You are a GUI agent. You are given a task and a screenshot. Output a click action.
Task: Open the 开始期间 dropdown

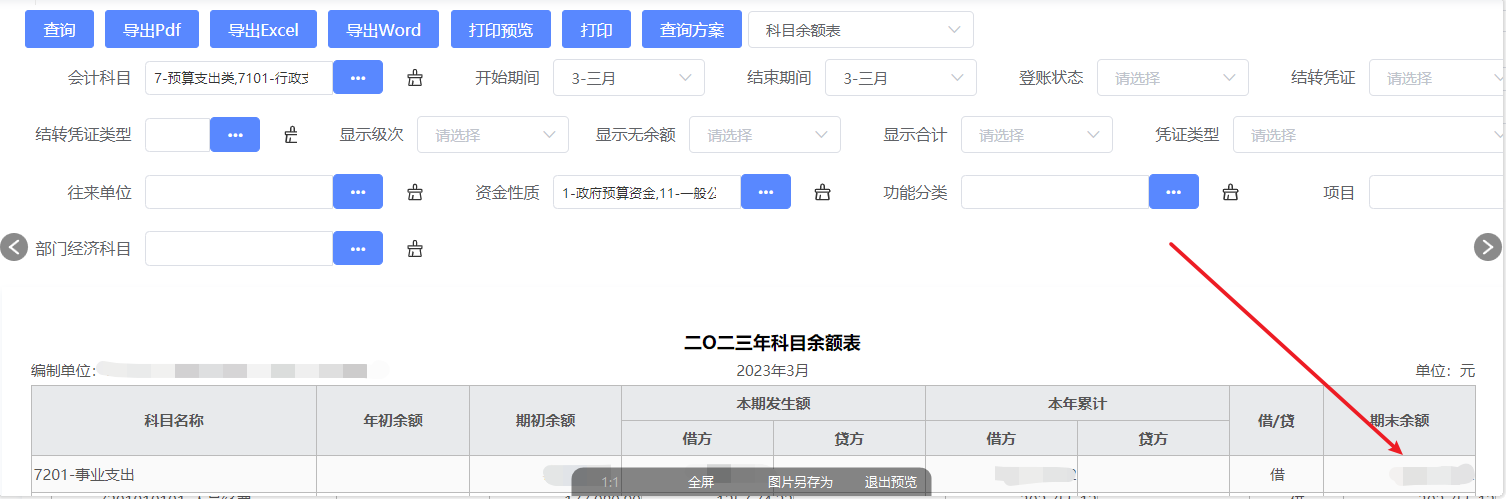point(628,78)
